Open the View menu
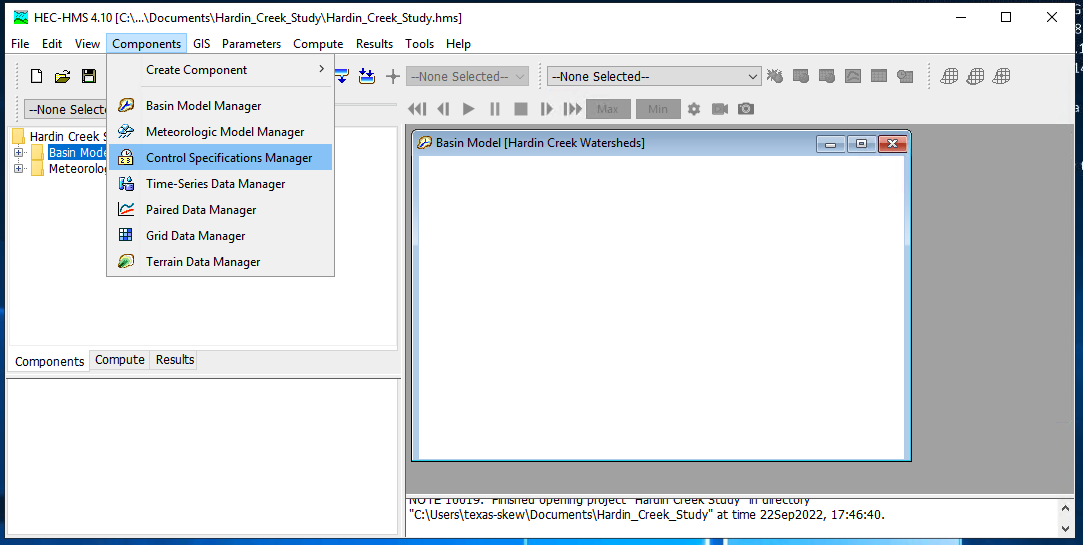 point(87,44)
